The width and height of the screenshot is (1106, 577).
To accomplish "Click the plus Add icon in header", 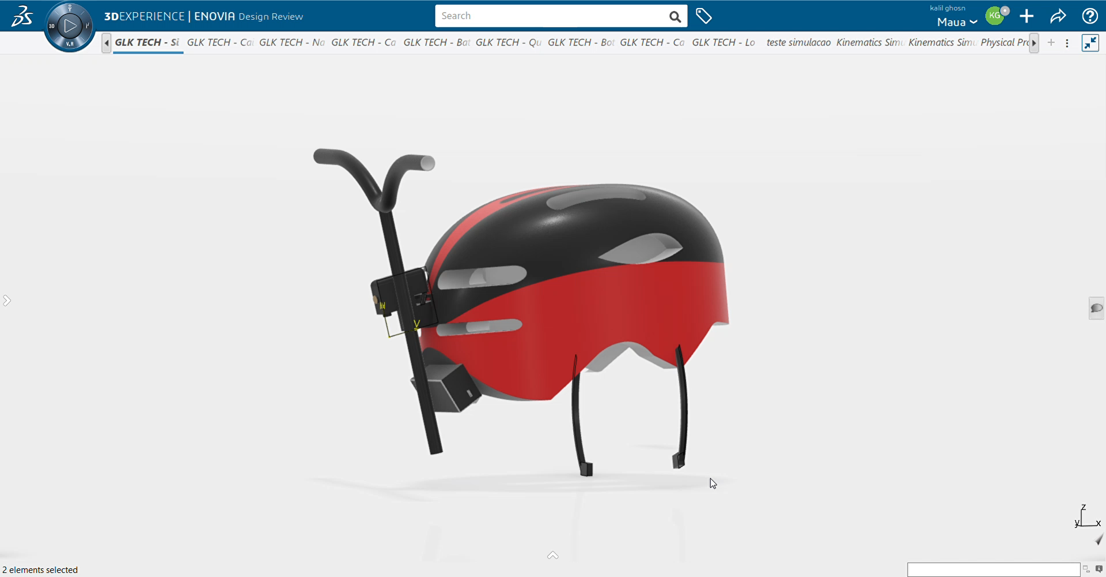I will click(x=1026, y=16).
